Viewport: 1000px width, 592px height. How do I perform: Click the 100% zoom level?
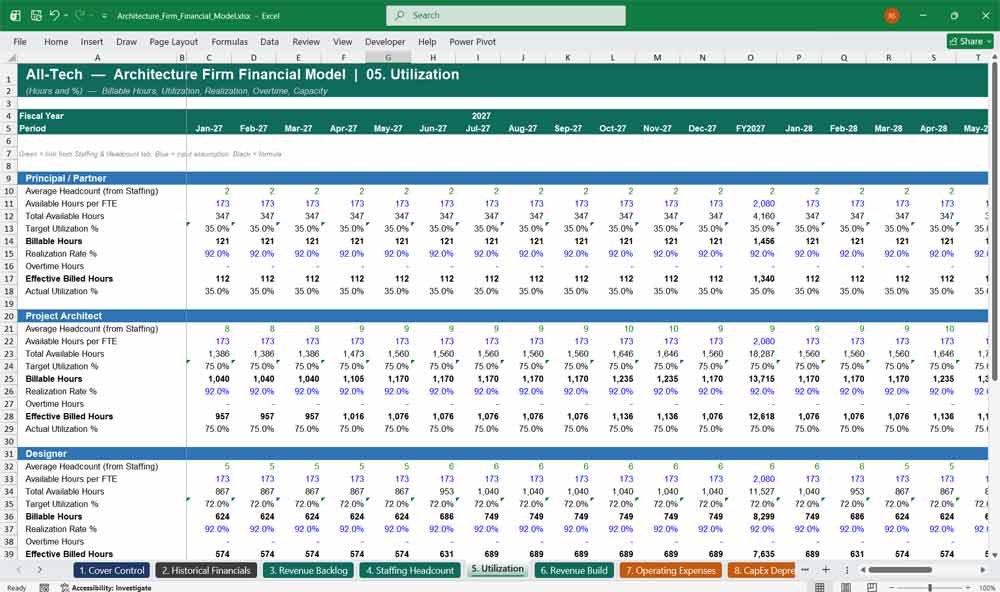point(987,588)
